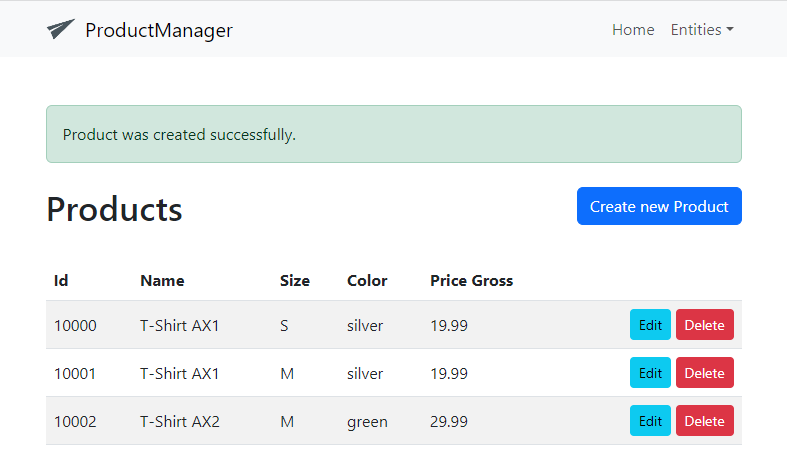Click the Color column header

coord(367,280)
